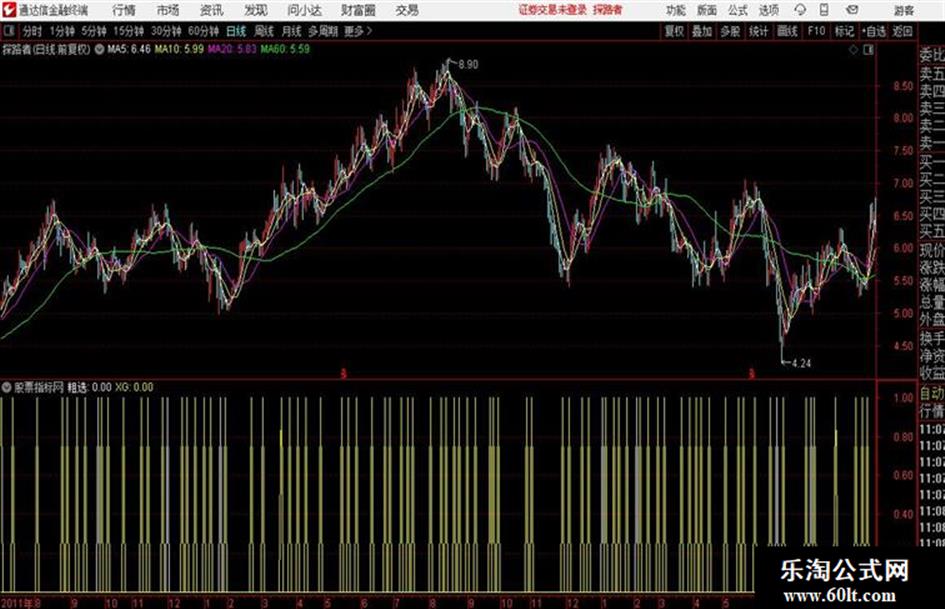Screen dimensions: 945x609
Task: Click the 统计 statistics button
Action: pos(759,31)
